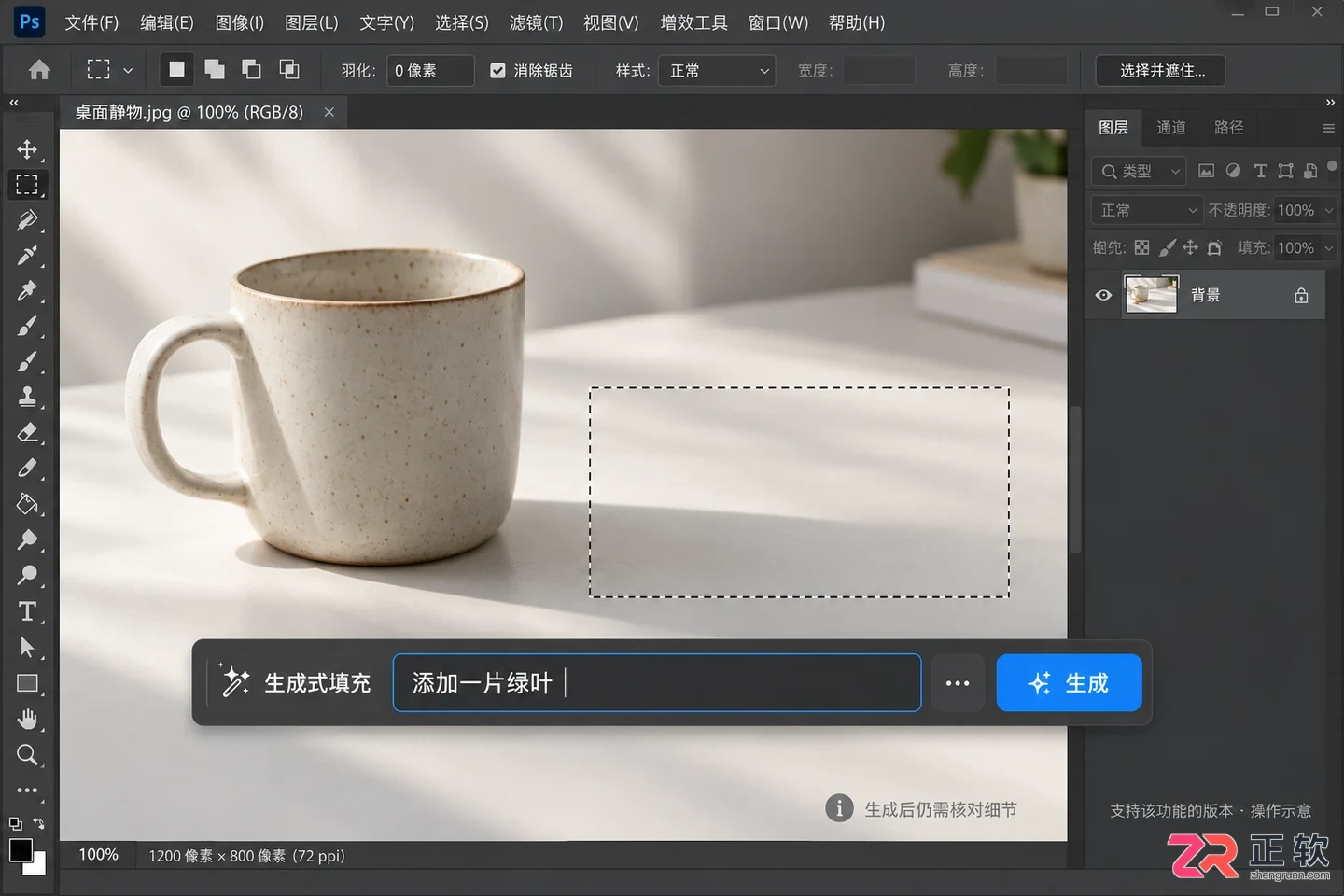The height and width of the screenshot is (896, 1344).
Task: Click the Photoshop Ps logo
Action: 29,21
